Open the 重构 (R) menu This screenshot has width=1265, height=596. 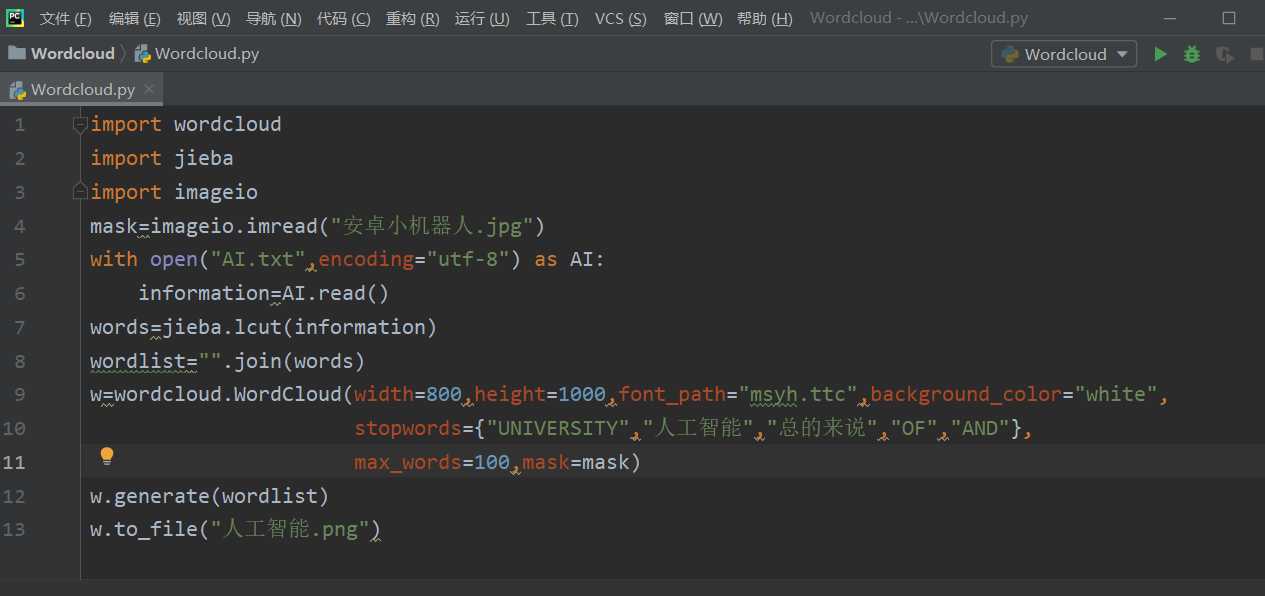click(412, 19)
